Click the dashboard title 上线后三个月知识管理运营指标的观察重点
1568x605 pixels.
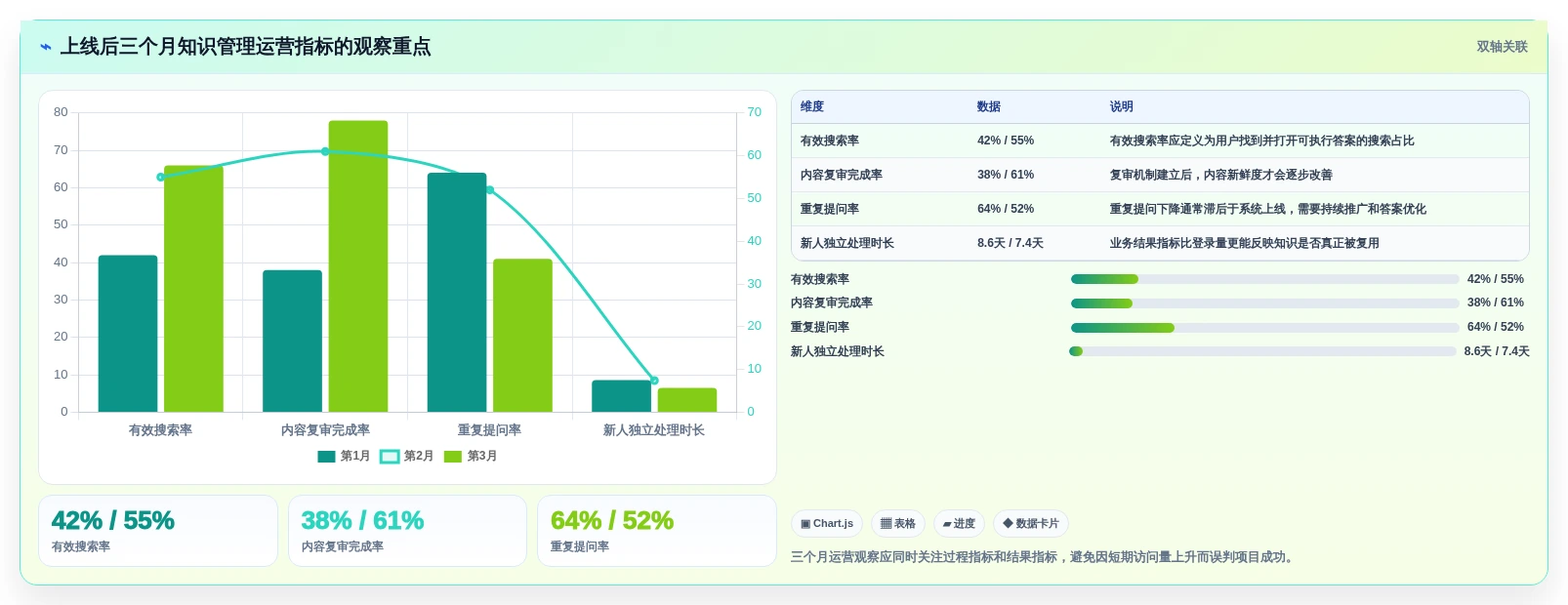click(x=246, y=47)
